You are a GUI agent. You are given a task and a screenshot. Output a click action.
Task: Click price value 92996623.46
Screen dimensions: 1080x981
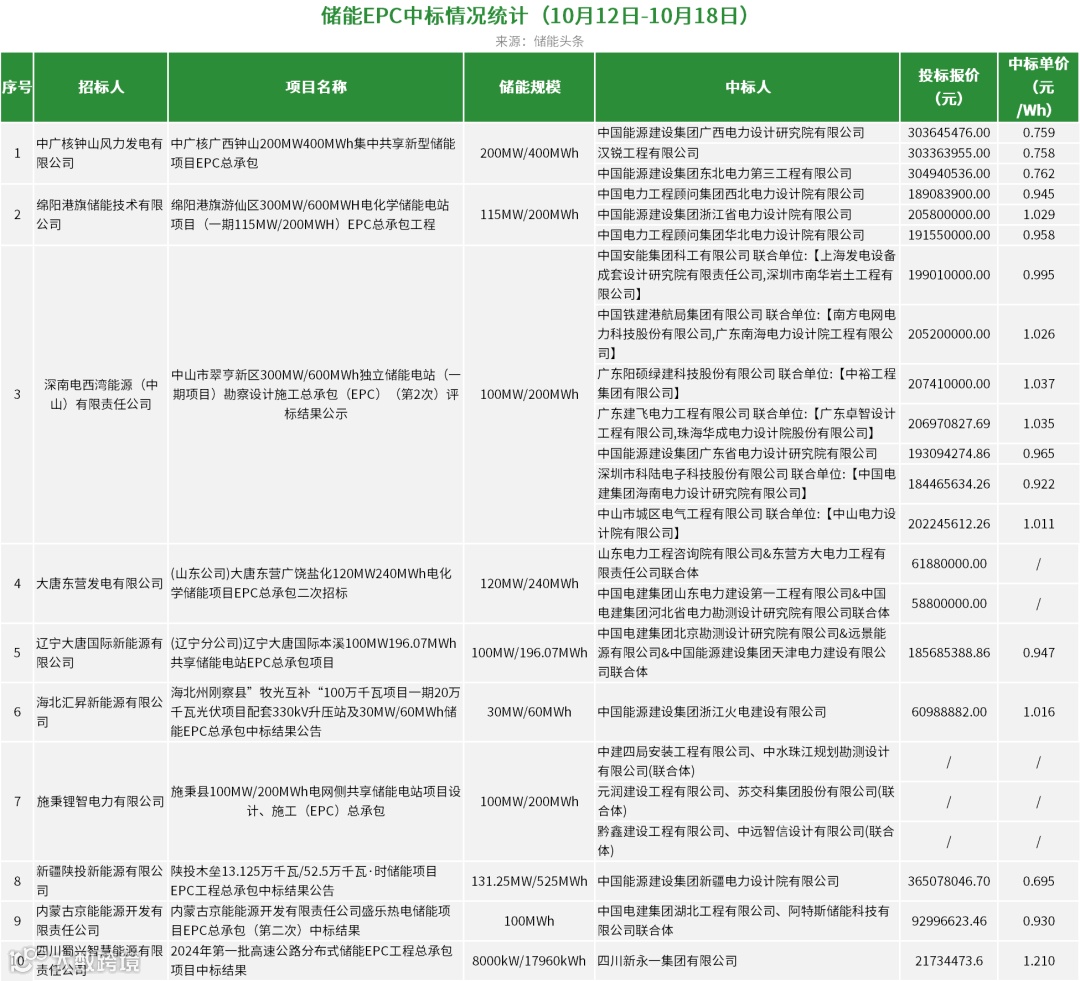point(948,921)
